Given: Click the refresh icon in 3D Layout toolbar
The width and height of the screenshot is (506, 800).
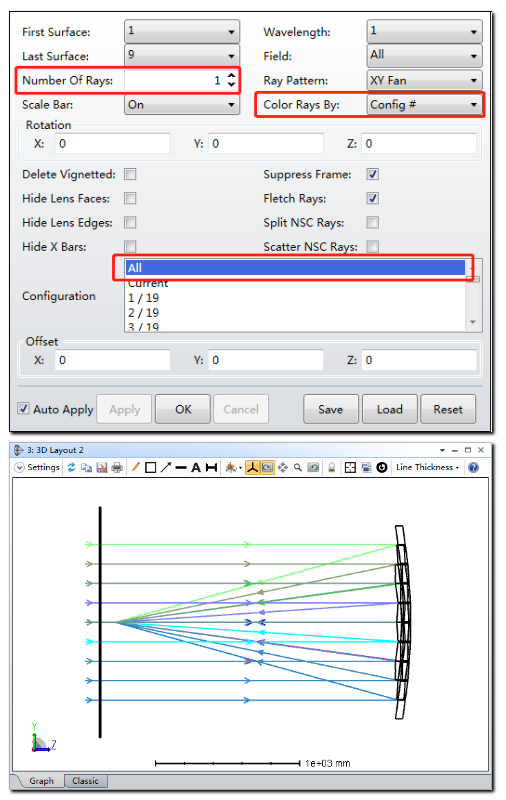Looking at the screenshot, I should point(71,467).
